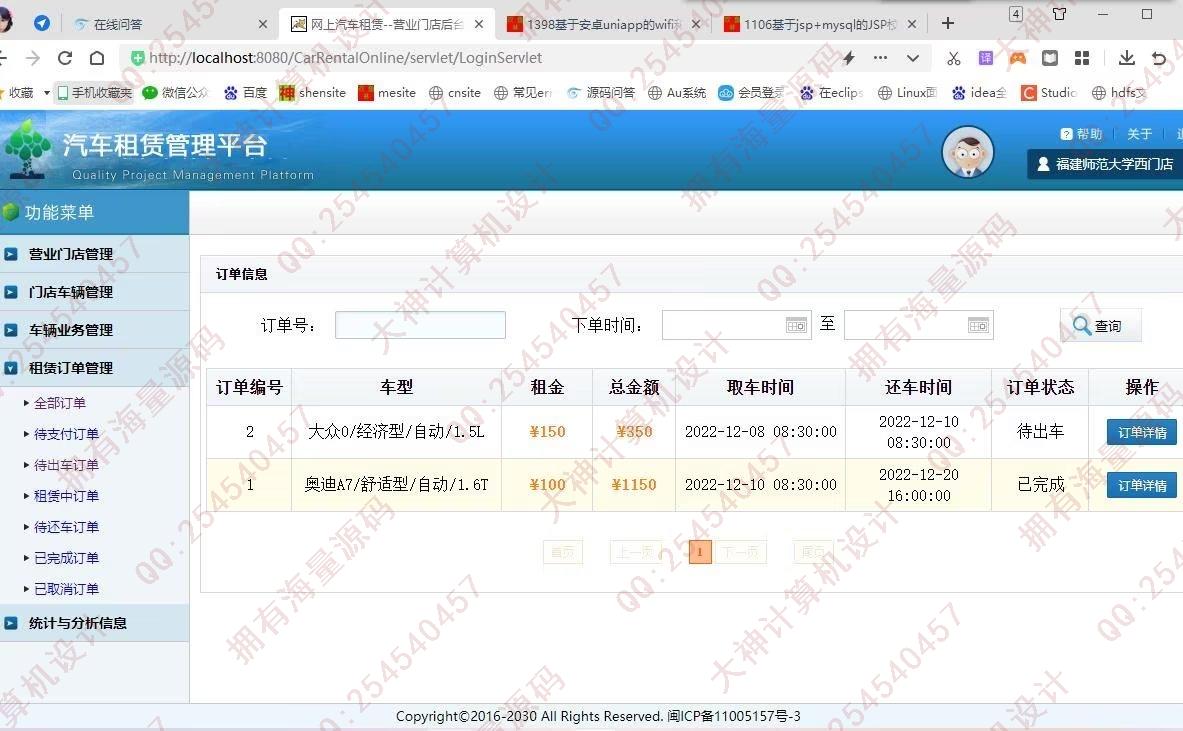Open 订单详情 for order 1

pos(1142,485)
